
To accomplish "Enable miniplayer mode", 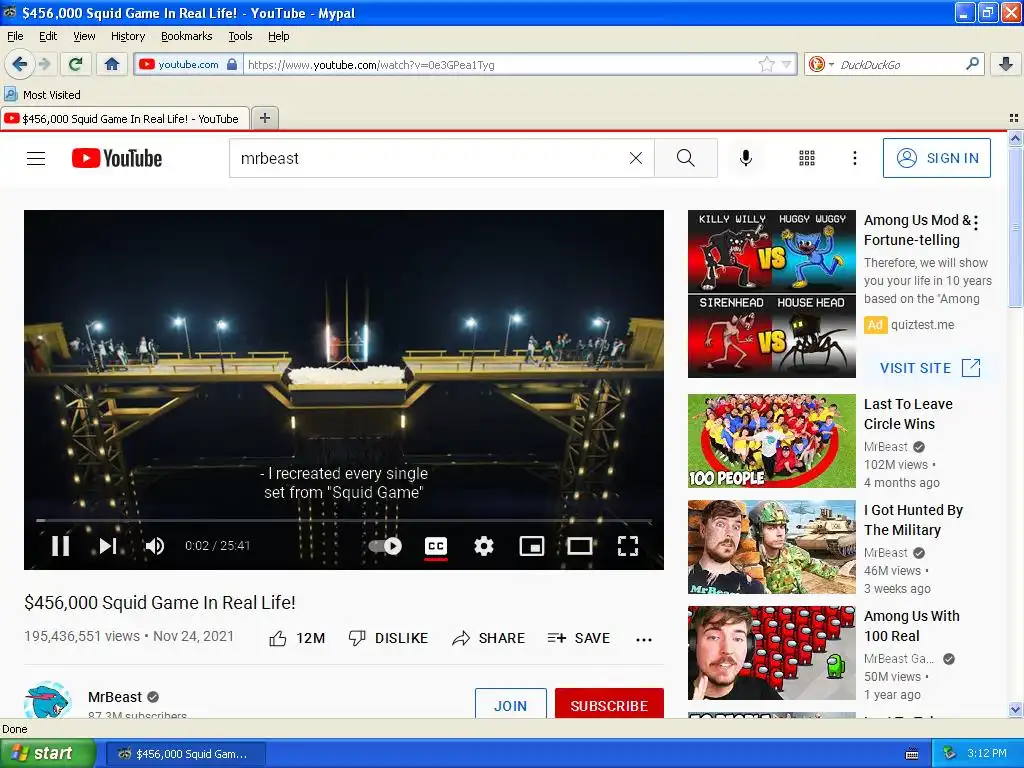I will click(532, 546).
